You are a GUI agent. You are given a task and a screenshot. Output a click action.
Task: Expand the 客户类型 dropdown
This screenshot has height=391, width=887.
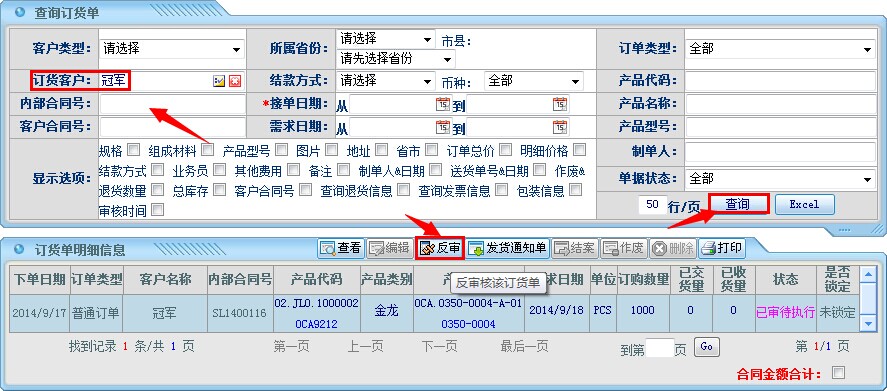pyautogui.click(x=172, y=49)
